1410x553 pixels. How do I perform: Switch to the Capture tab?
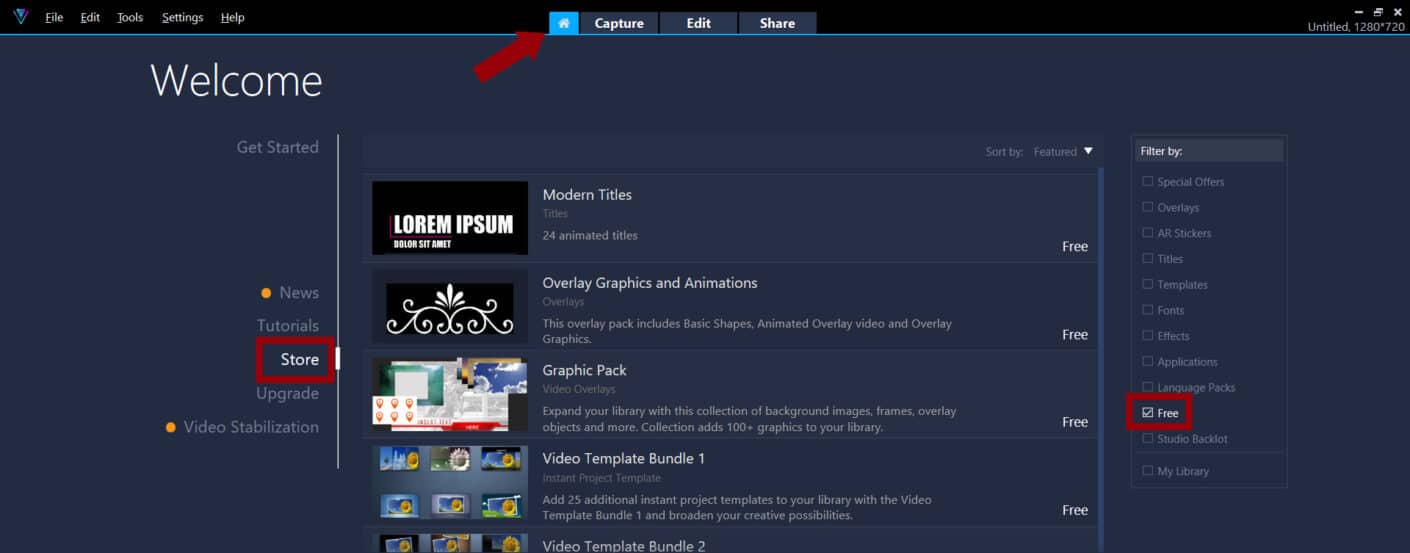pos(619,23)
